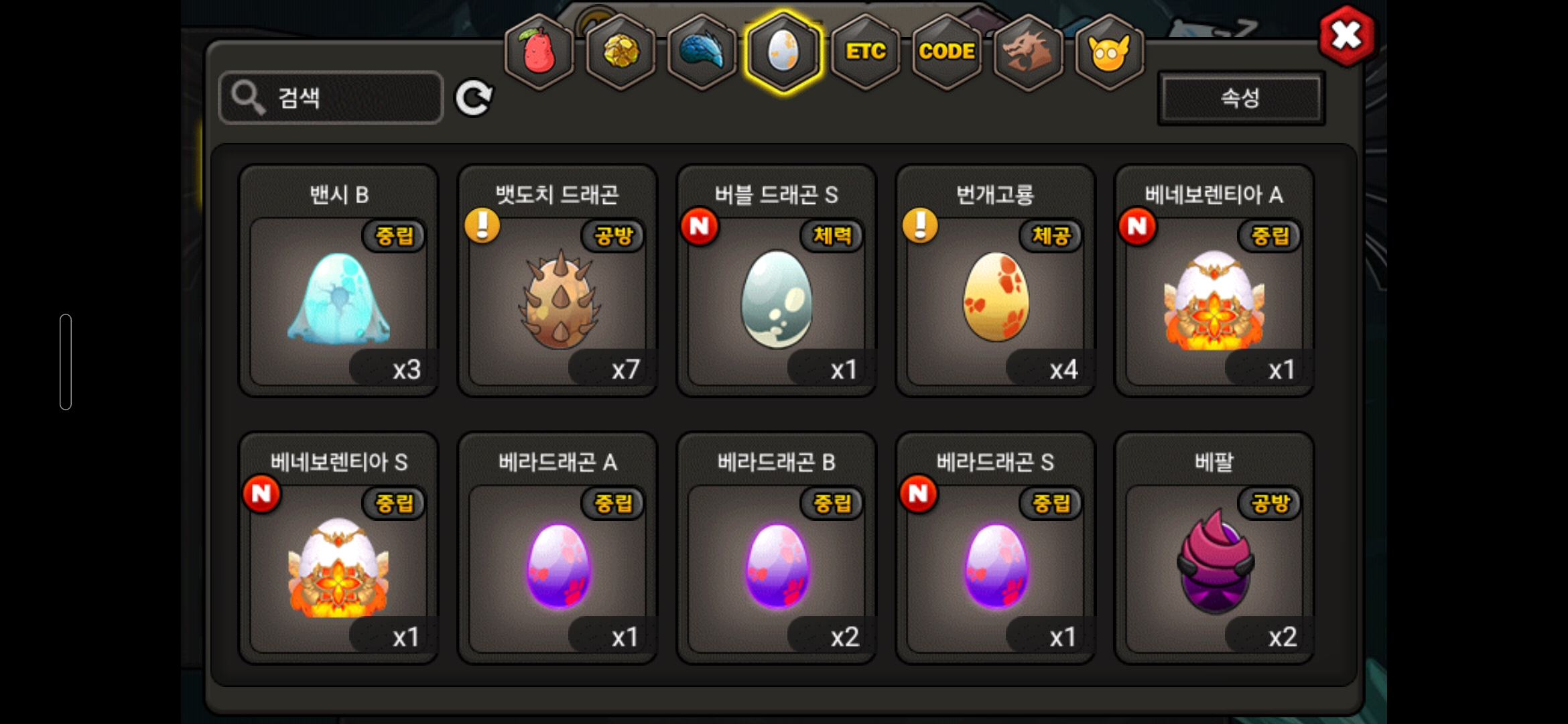
Task: Click the refresh arrow icon
Action: (474, 98)
